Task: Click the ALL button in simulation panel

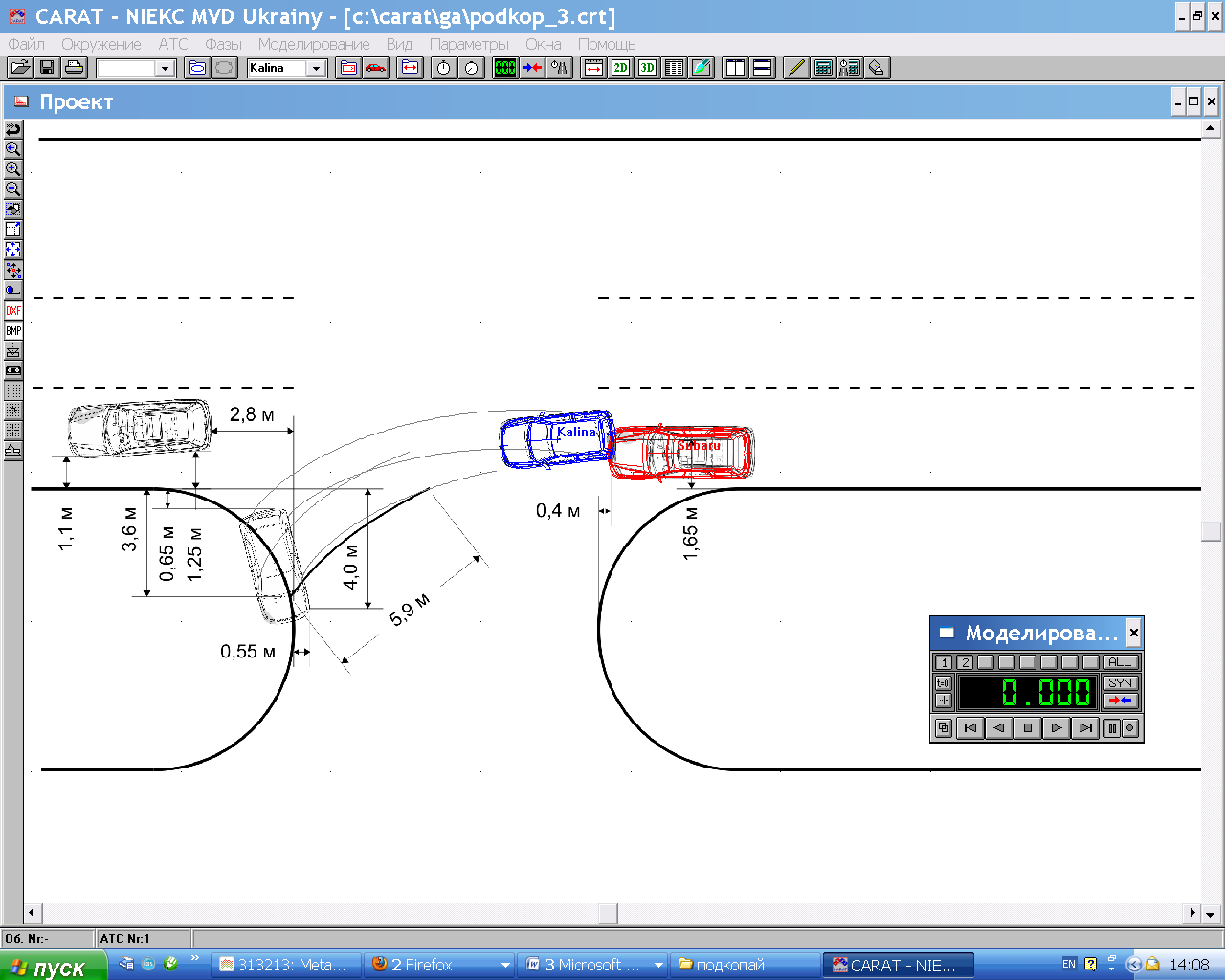Action: pyautogui.click(x=1120, y=662)
